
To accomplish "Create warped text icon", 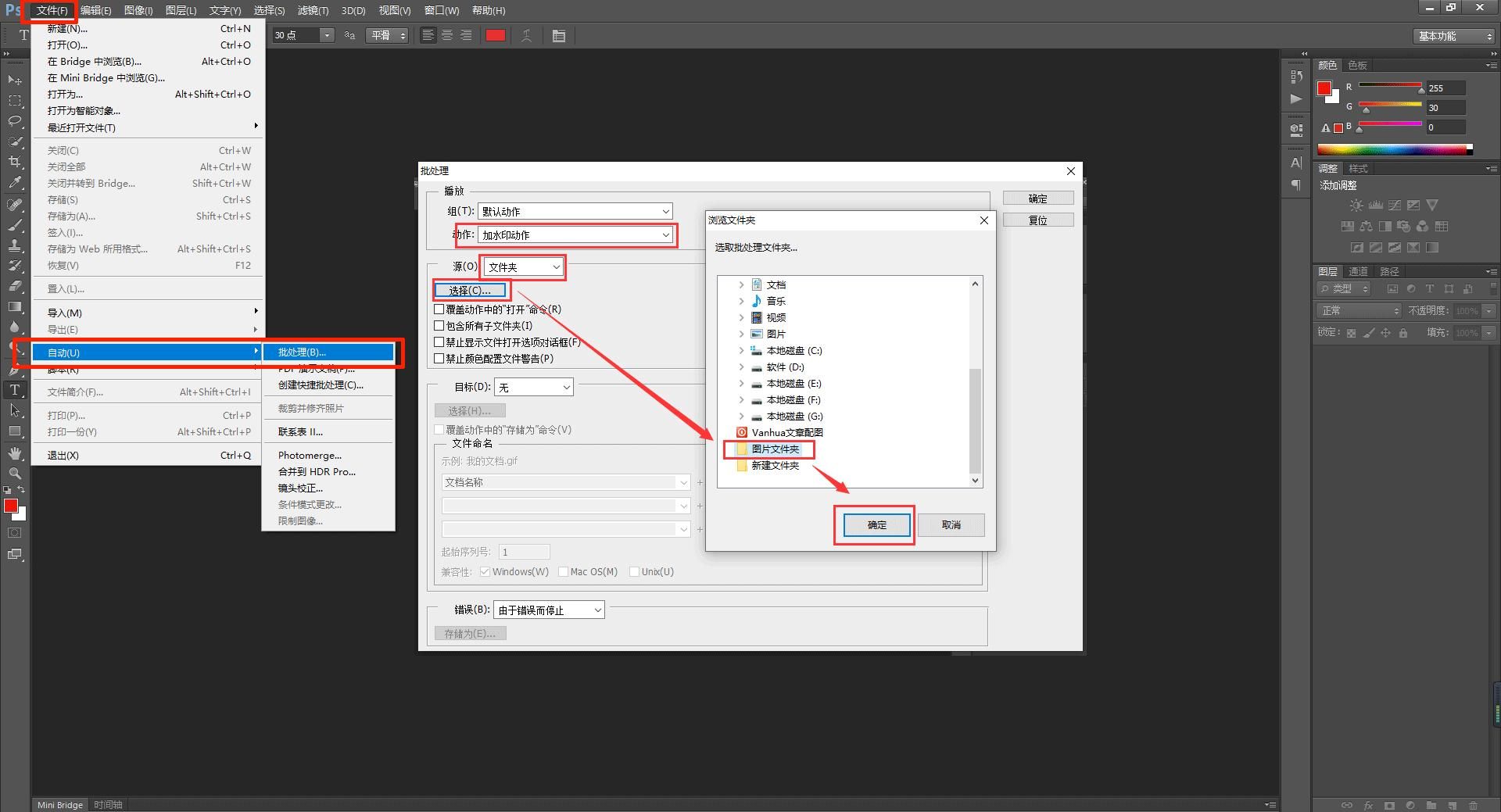I will (x=527, y=35).
